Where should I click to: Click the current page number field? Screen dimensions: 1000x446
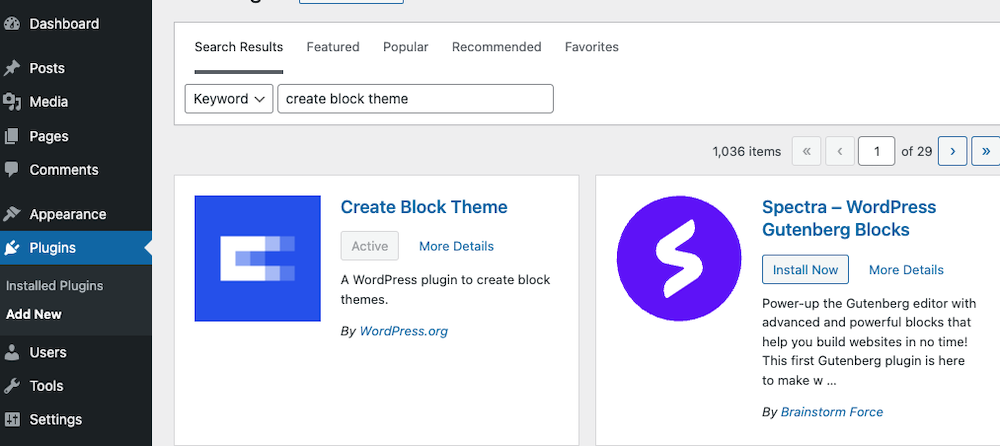[876, 151]
